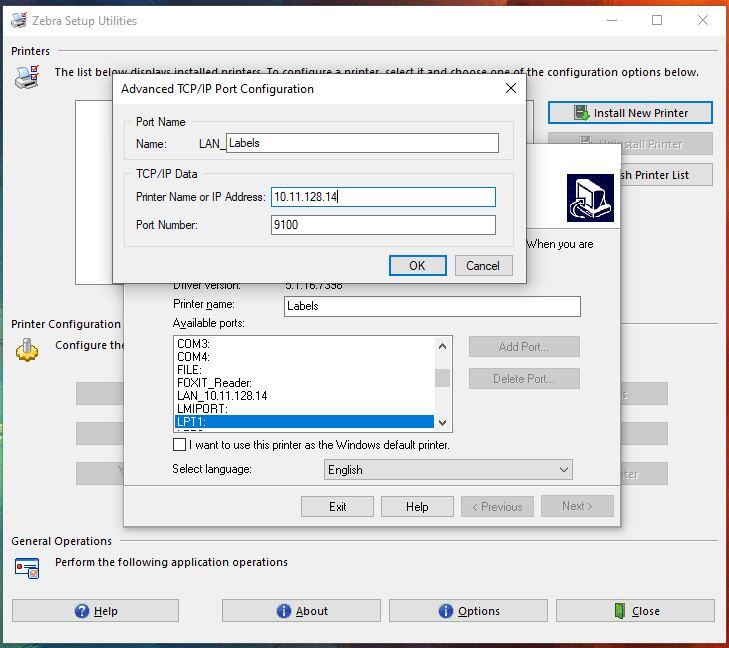The image size is (729, 648).
Task: Cancel the Advanced TCP/IP Port Configuration dialog
Action: pyautogui.click(x=484, y=265)
